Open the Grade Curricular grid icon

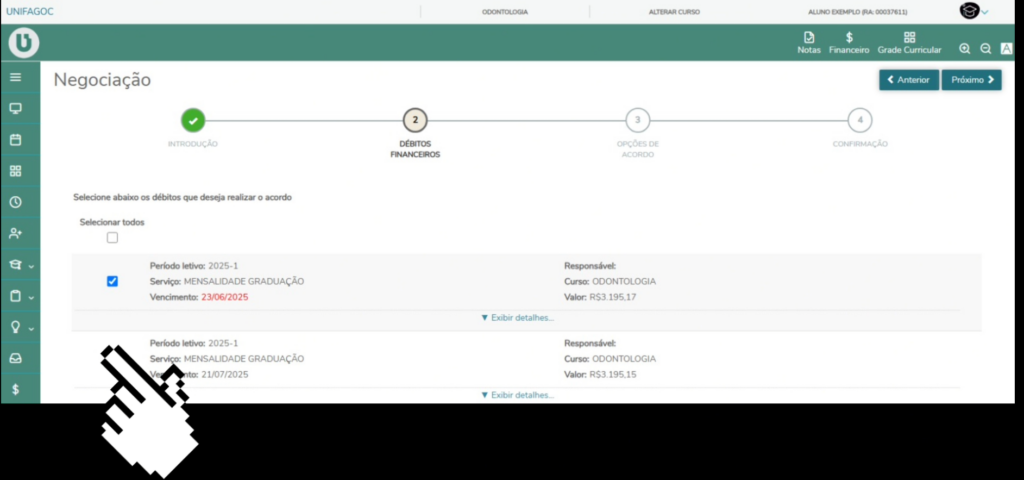pyautogui.click(x=909, y=42)
